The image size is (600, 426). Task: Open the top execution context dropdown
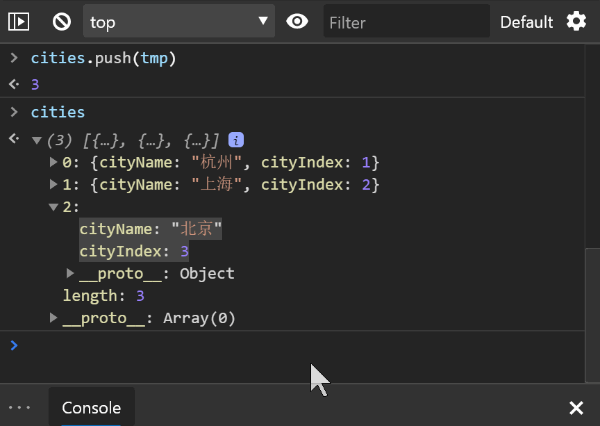pos(179,21)
